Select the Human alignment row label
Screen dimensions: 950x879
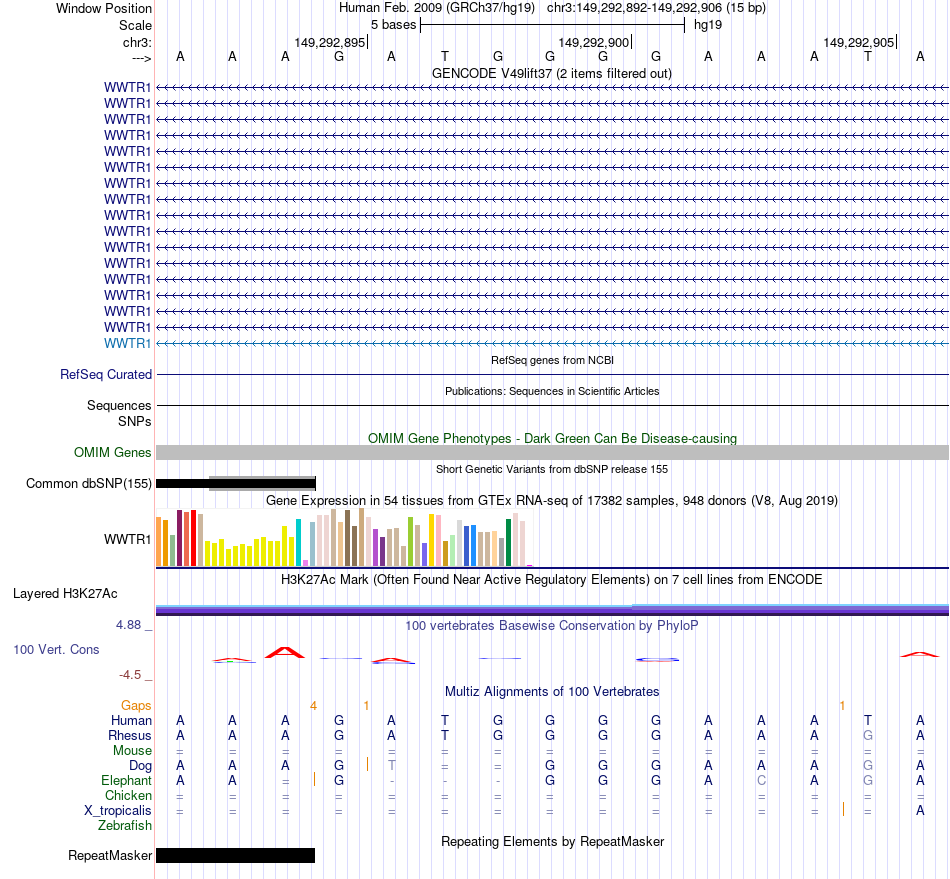point(131,720)
